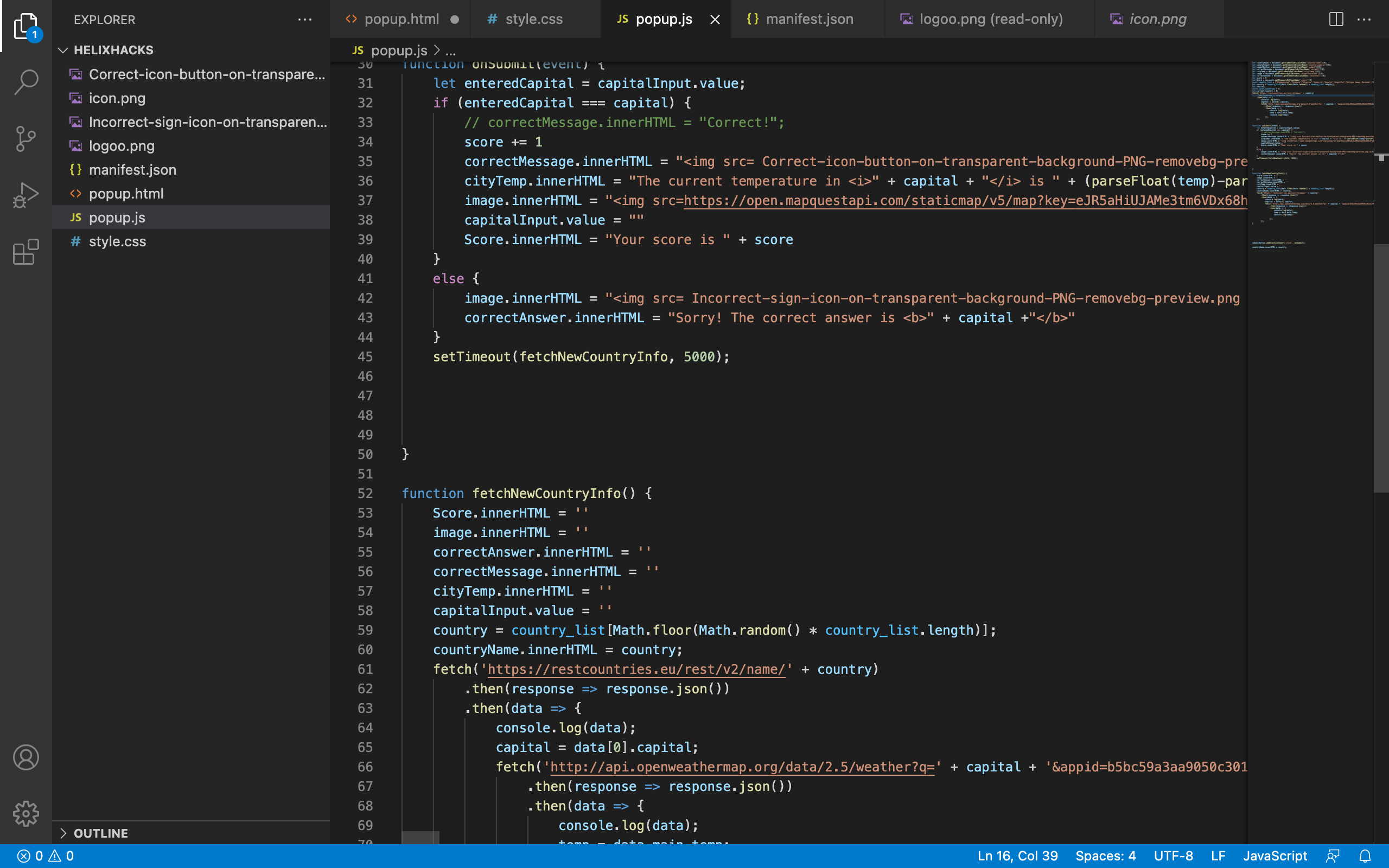
Task: Open the Accounts menu icon
Action: (26, 757)
